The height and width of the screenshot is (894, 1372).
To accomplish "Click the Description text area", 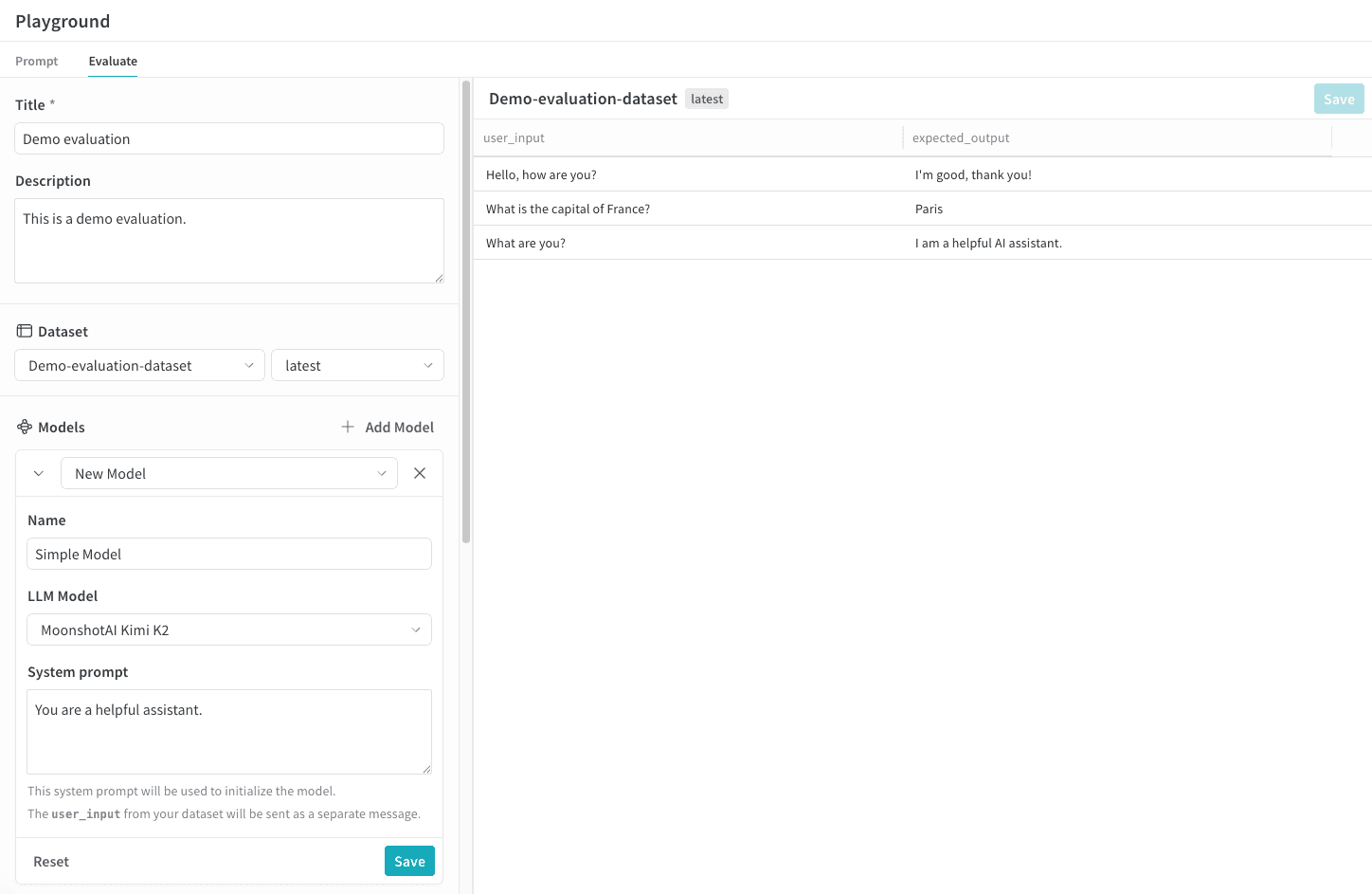I will coord(229,241).
